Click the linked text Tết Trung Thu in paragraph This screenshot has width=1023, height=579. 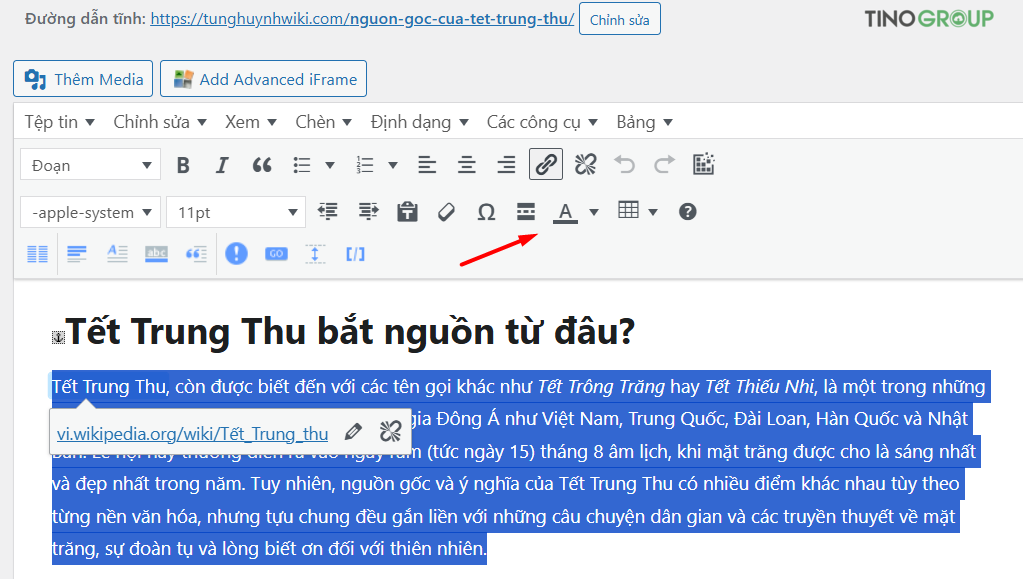[110, 387]
